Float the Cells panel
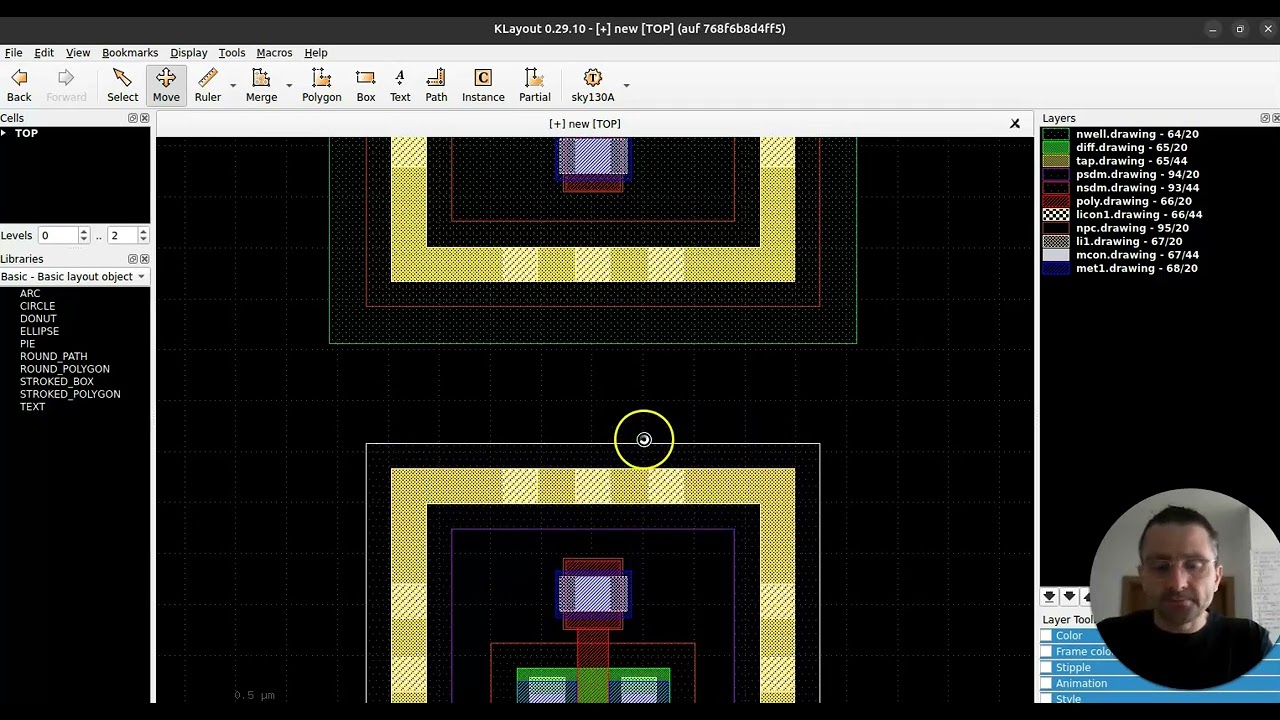The width and height of the screenshot is (1280, 720). coord(132,118)
